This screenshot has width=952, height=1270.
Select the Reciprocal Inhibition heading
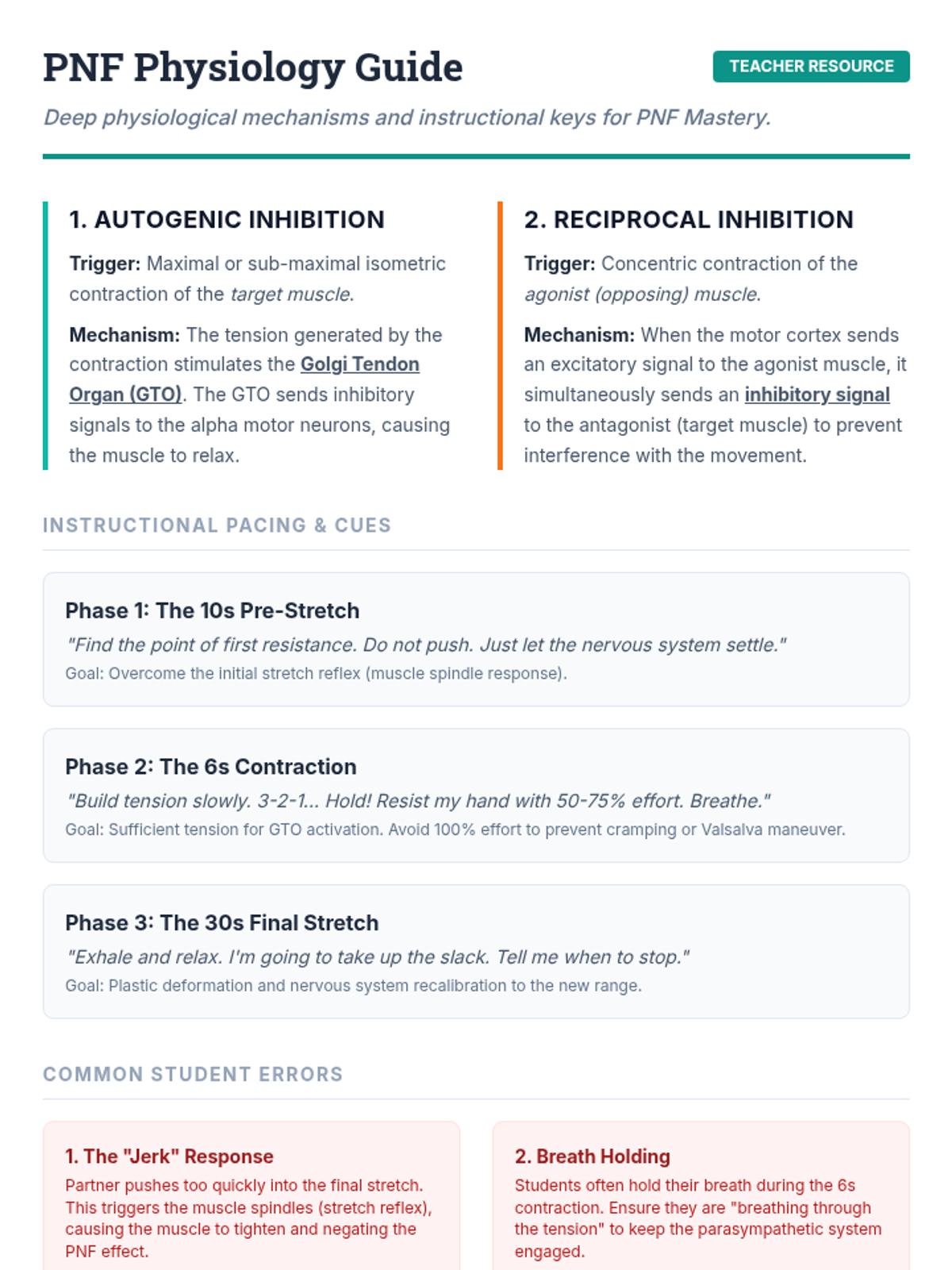tap(688, 220)
